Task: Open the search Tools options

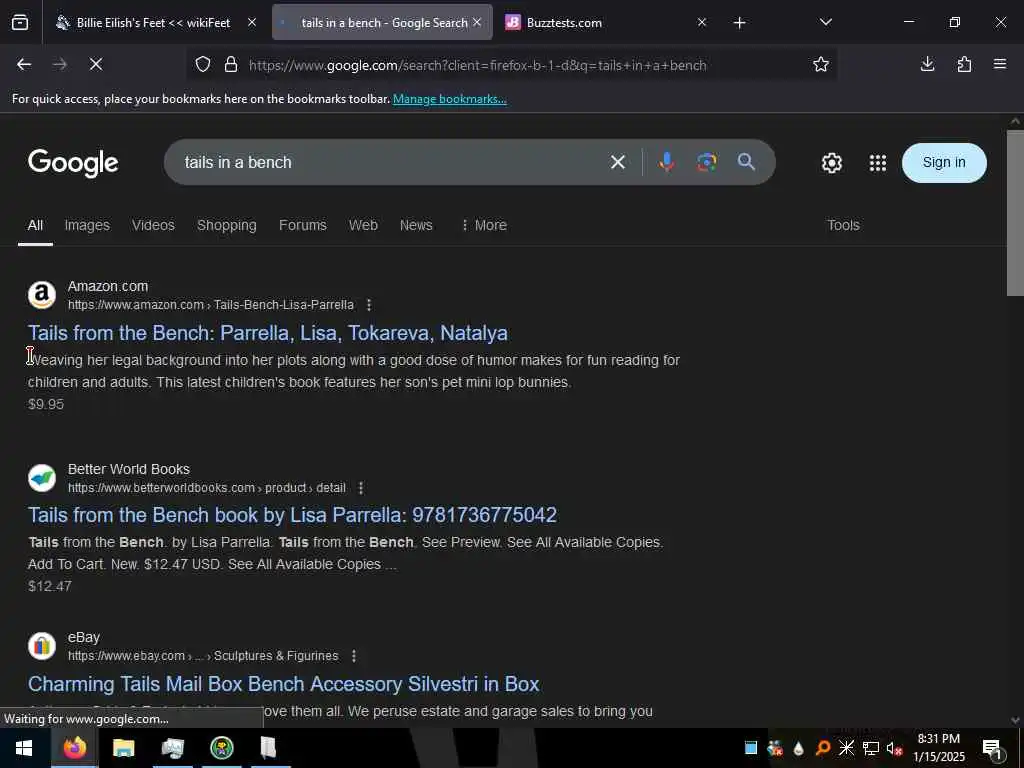Action: 843,225
